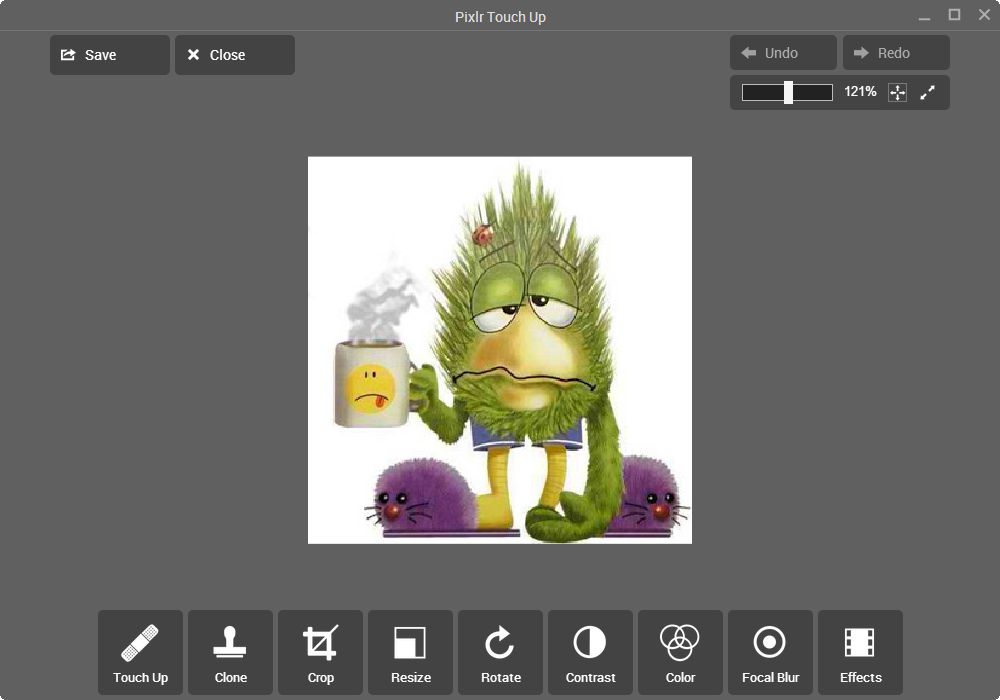Open the Crop tool
1000x700 pixels.
pyautogui.click(x=320, y=652)
